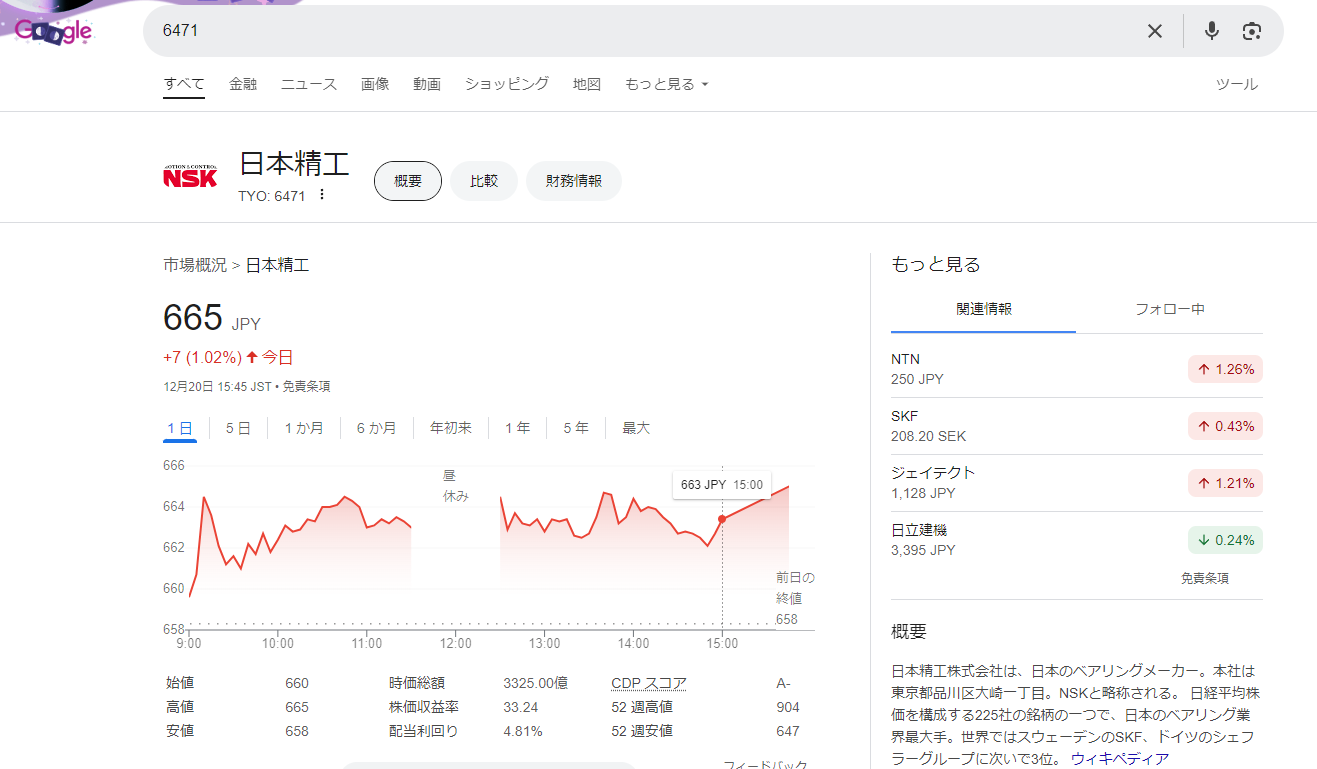Show 年初来 chart range

451,428
